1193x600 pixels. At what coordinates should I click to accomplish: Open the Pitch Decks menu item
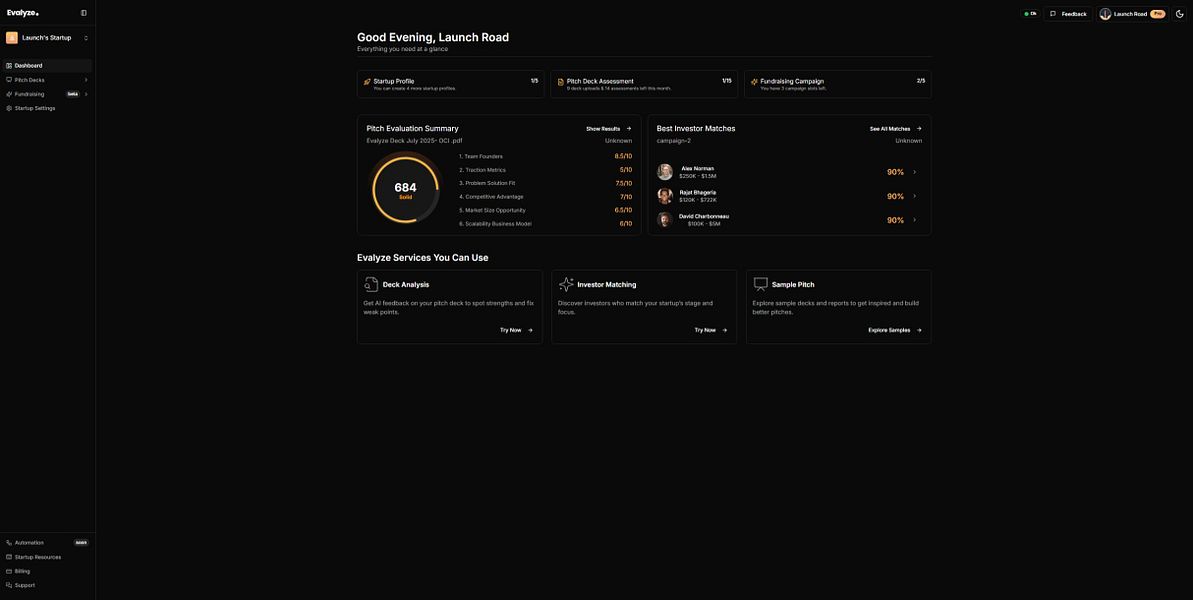coord(47,80)
